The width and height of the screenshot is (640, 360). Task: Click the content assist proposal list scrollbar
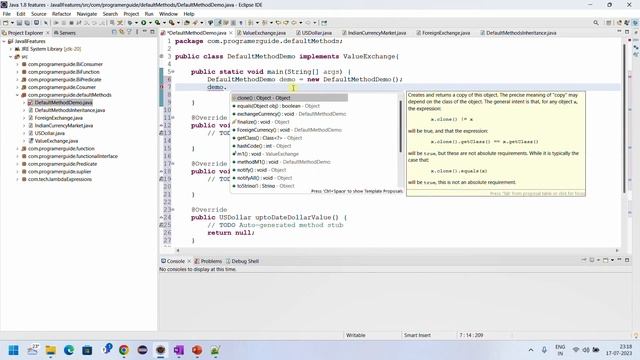click(x=401, y=125)
